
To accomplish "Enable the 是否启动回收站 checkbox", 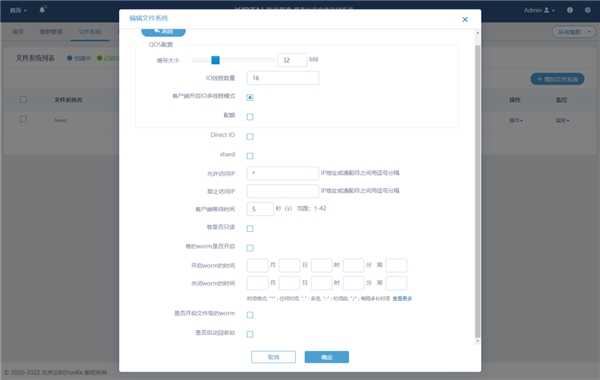I will click(250, 334).
